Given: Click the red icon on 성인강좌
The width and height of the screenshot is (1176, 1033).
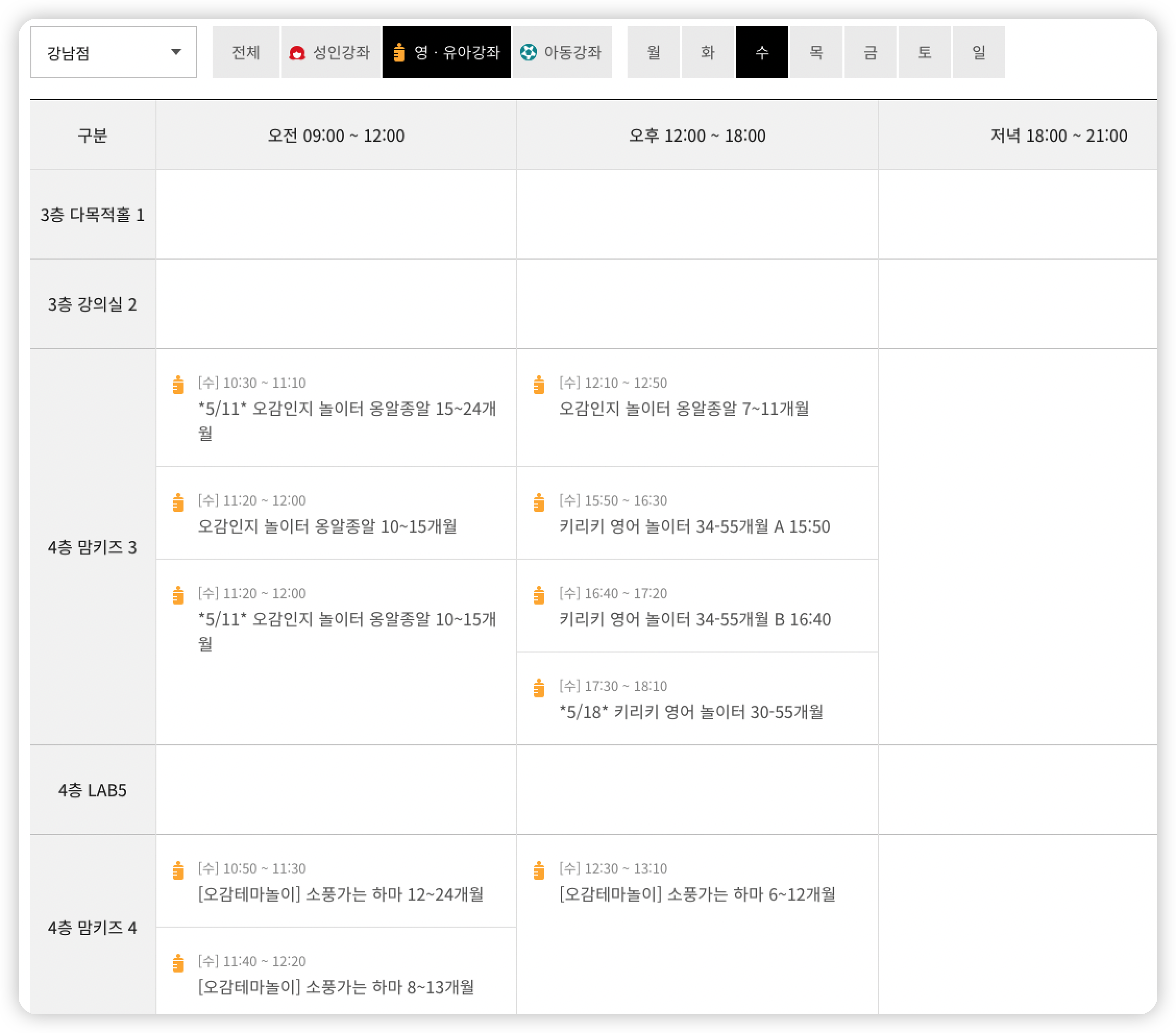Looking at the screenshot, I should point(297,53).
